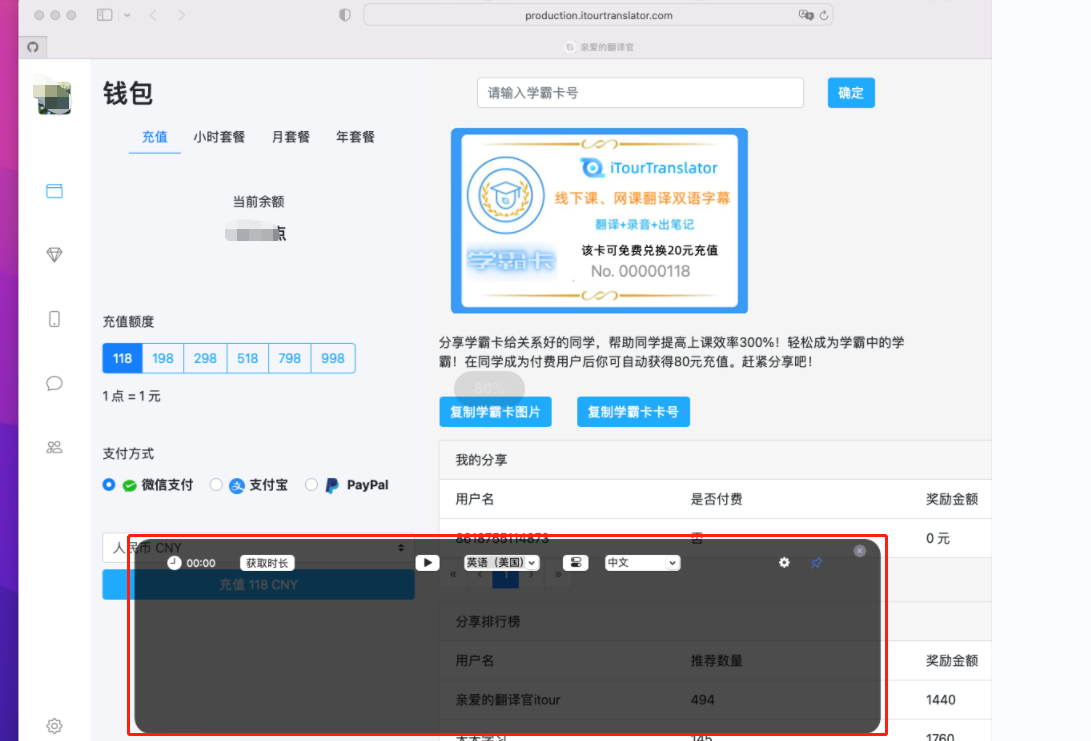Switch to the 小时套餐 tab
Screen dimensions: 1091x741
tap(219, 137)
